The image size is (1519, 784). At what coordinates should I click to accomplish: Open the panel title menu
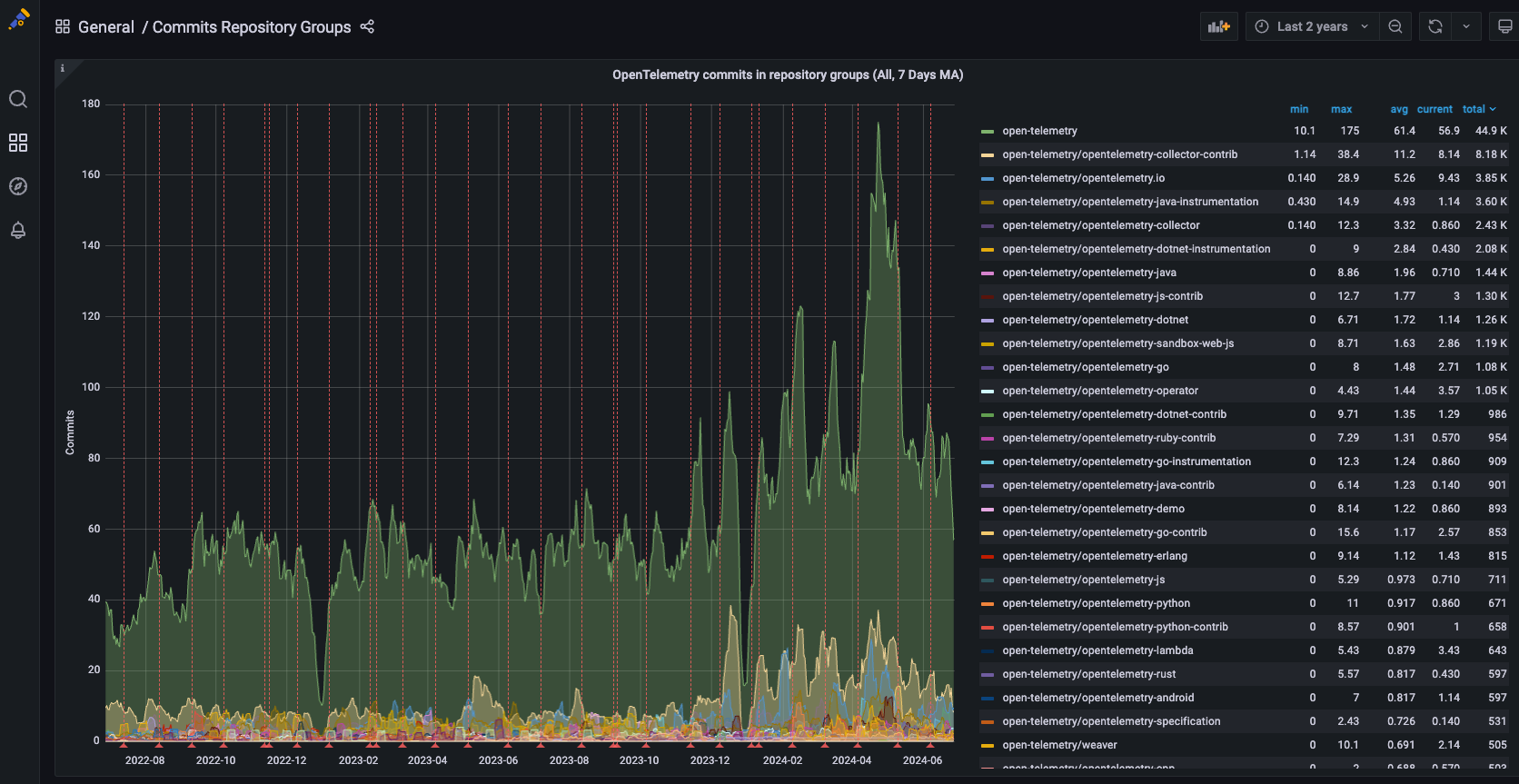[x=788, y=74]
